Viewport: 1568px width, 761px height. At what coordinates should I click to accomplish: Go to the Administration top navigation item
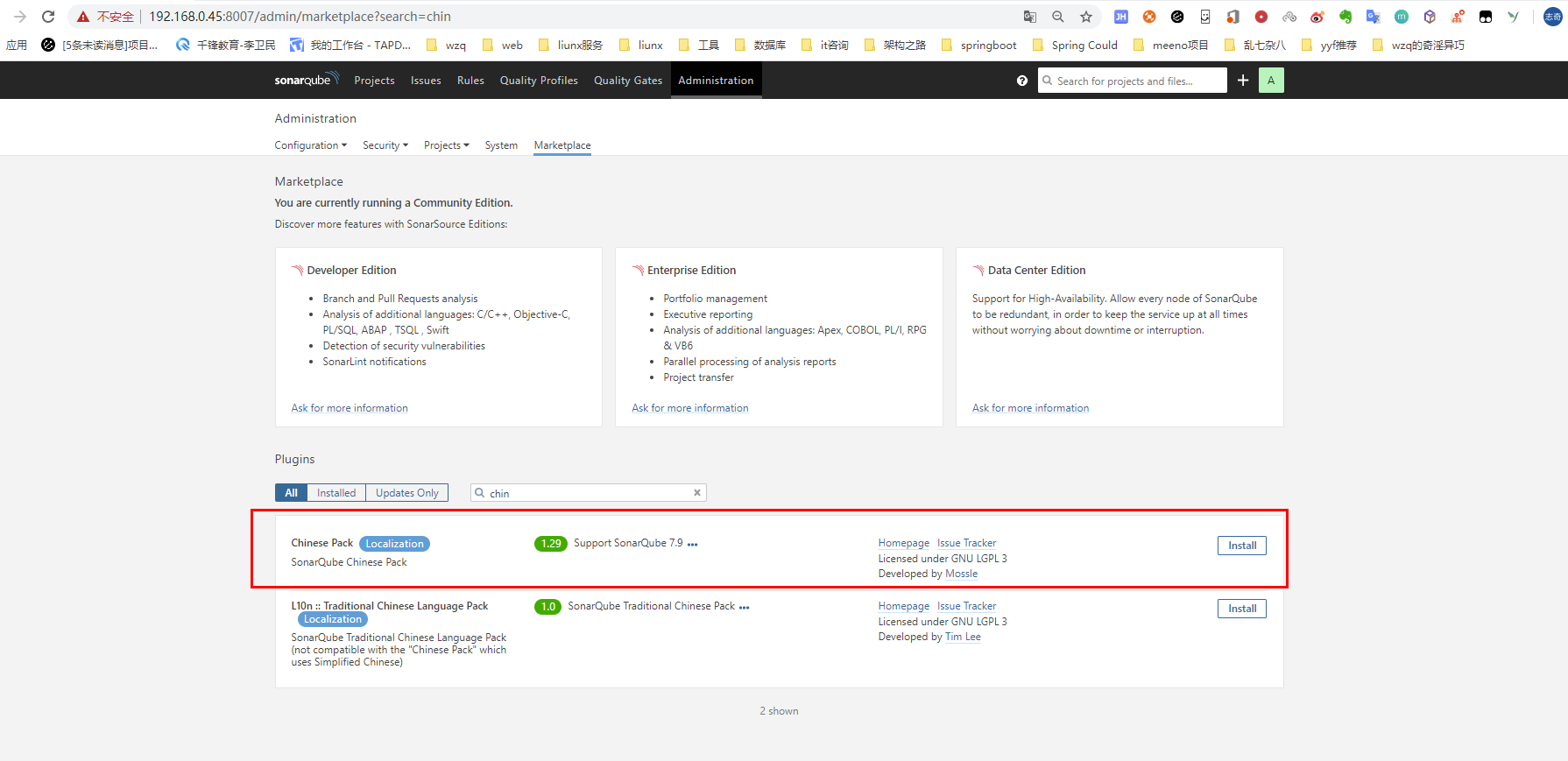[716, 81]
